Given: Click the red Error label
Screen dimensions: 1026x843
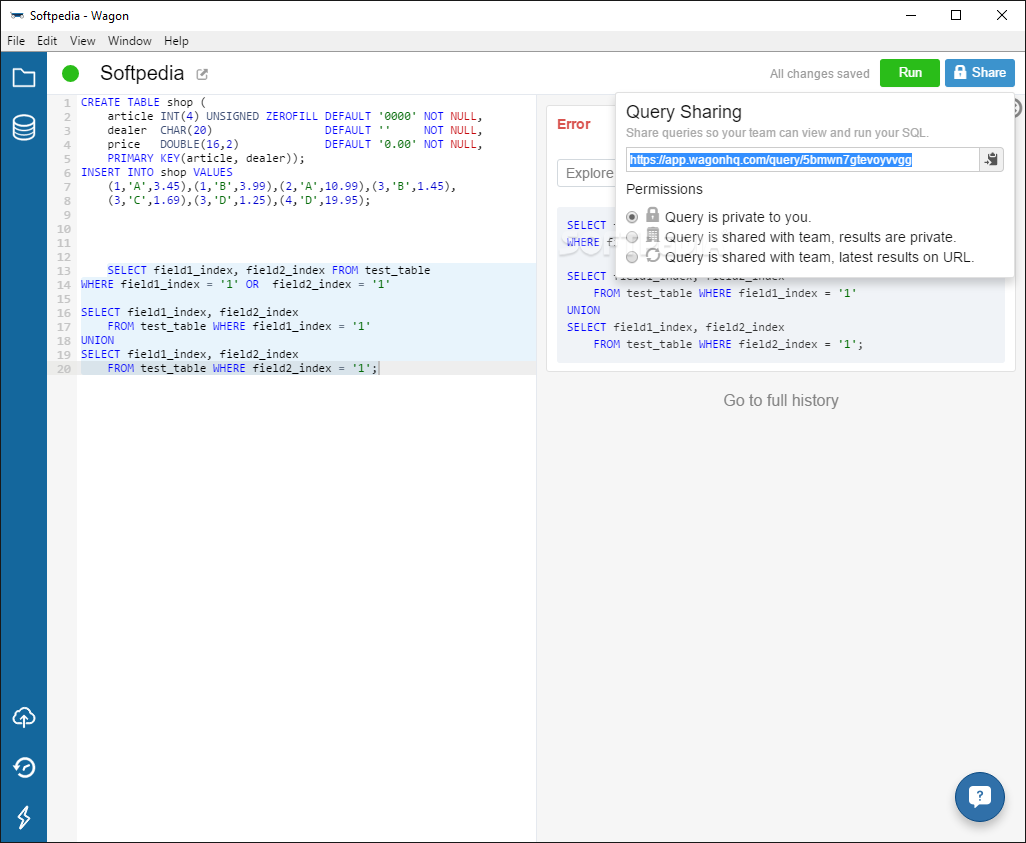Looking at the screenshot, I should pyautogui.click(x=574, y=124).
